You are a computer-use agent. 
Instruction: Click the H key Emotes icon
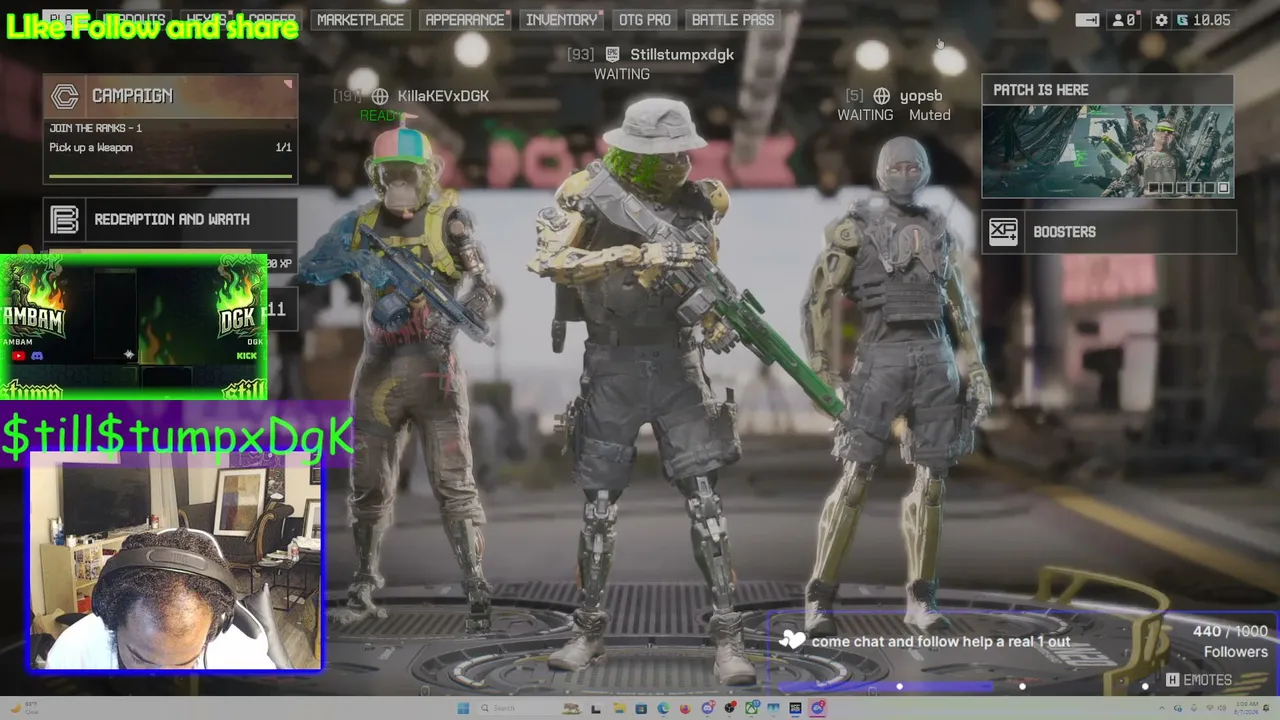tap(1172, 680)
